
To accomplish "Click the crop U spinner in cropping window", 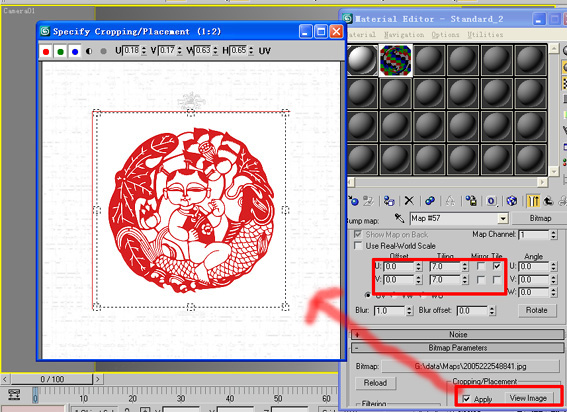I will coord(144,51).
